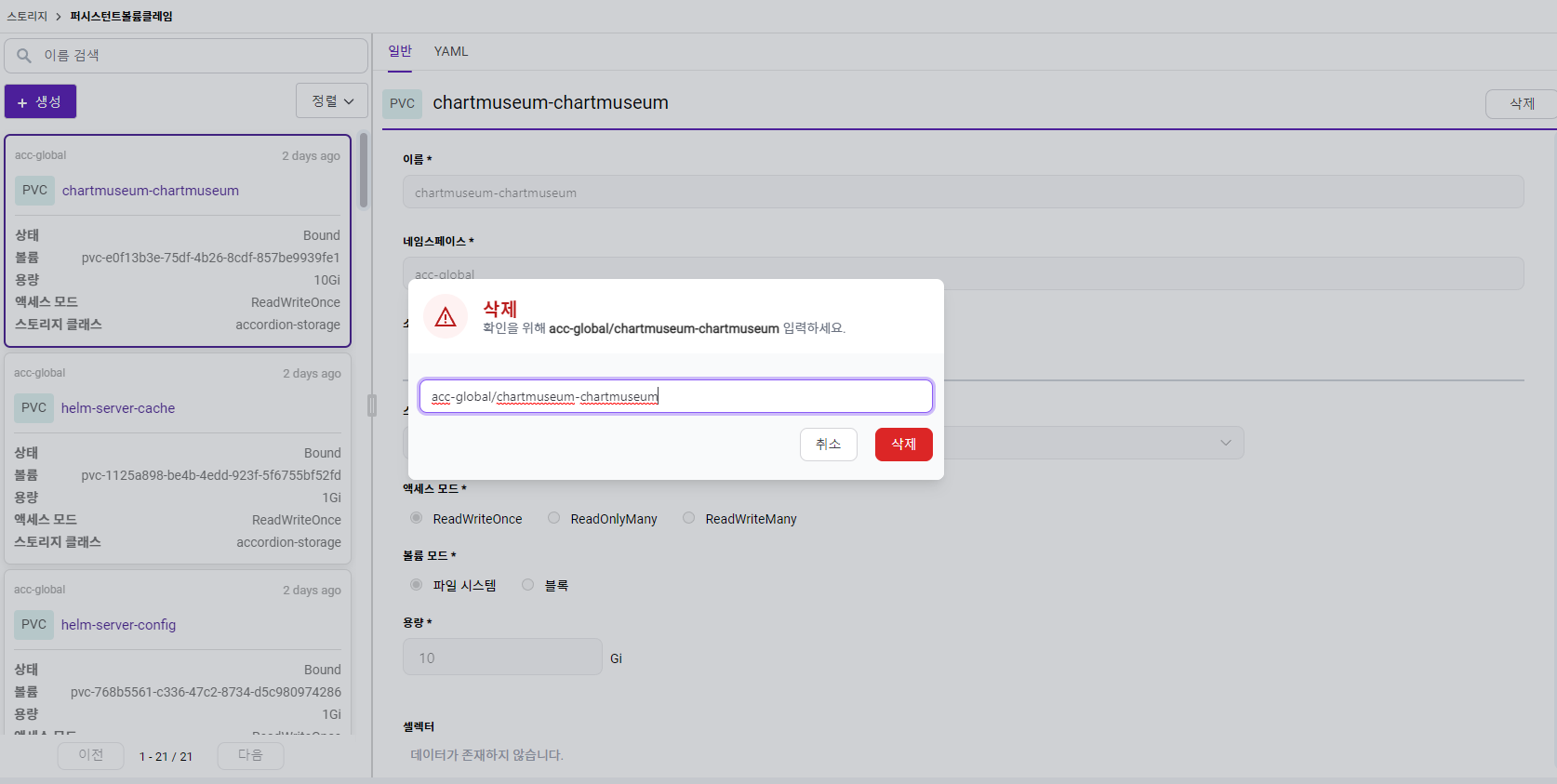Open the chartmuseum-chartmuseum list entry
The height and width of the screenshot is (784, 1557).
tap(151, 191)
